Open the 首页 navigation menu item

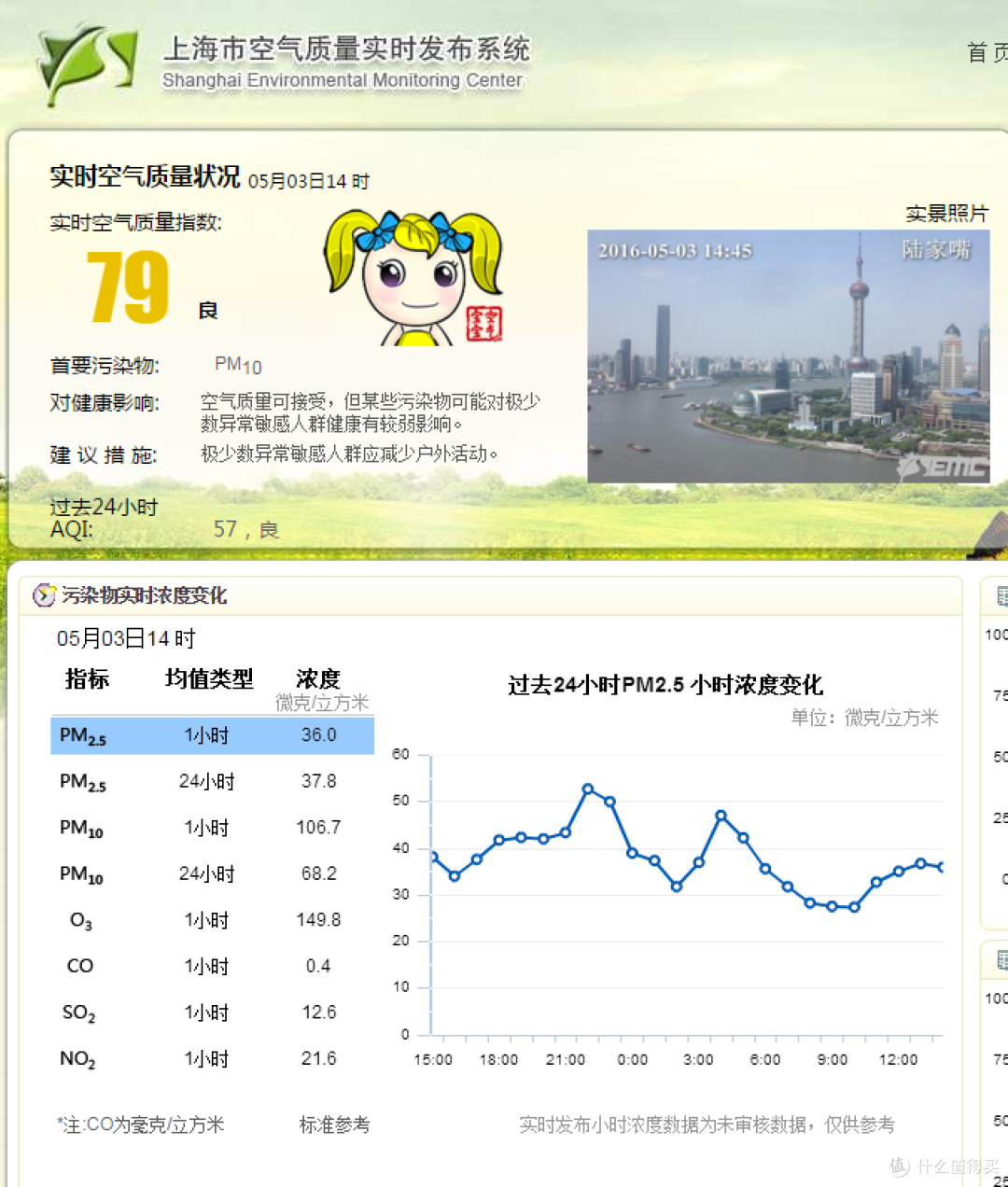[x=987, y=52]
